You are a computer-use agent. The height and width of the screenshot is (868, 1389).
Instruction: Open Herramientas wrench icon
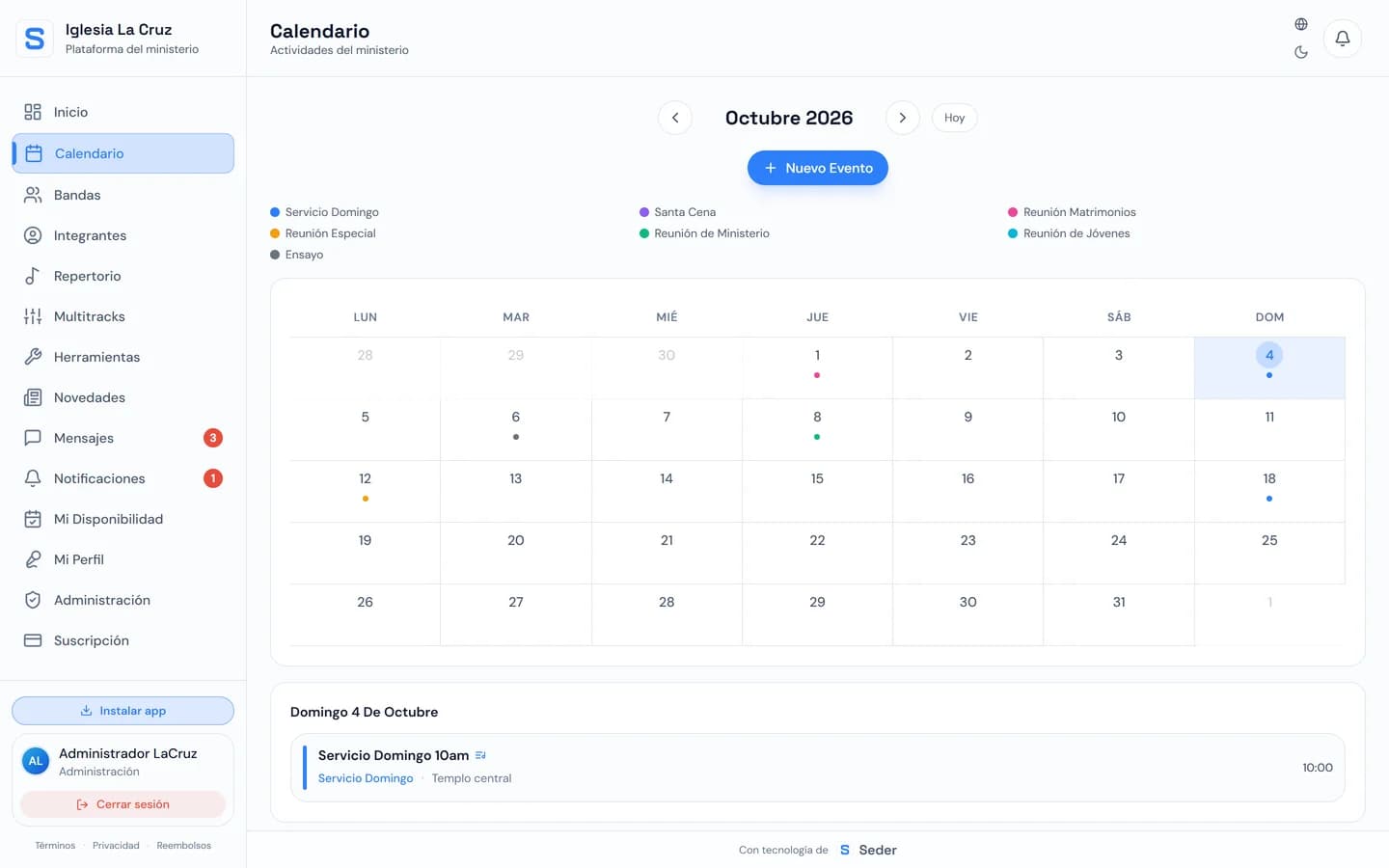point(33,357)
